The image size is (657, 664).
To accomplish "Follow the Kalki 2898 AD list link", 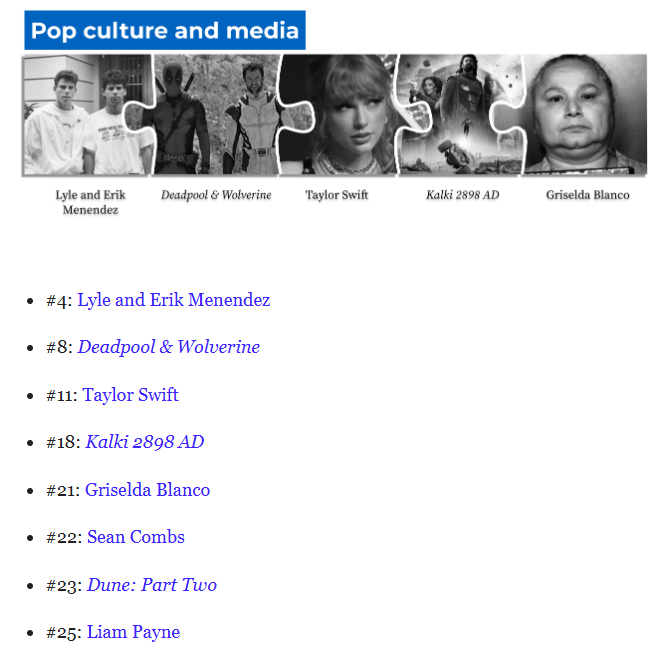I will point(144,442).
